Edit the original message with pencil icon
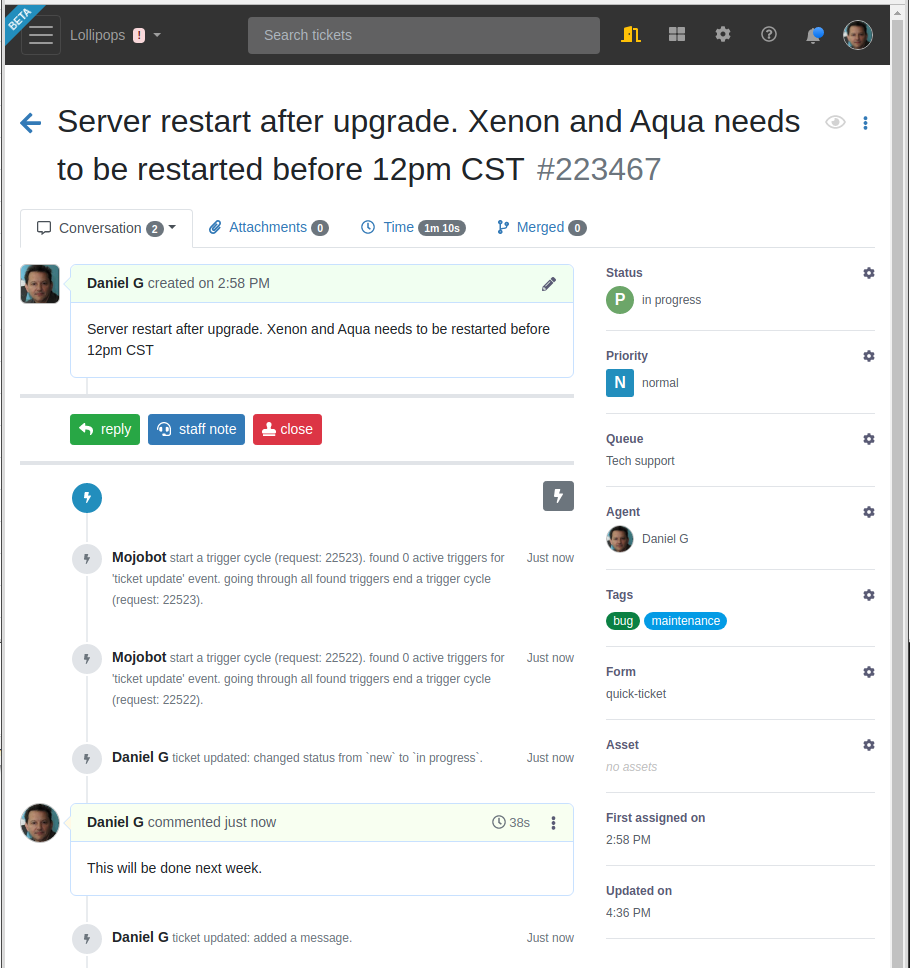 (x=549, y=284)
